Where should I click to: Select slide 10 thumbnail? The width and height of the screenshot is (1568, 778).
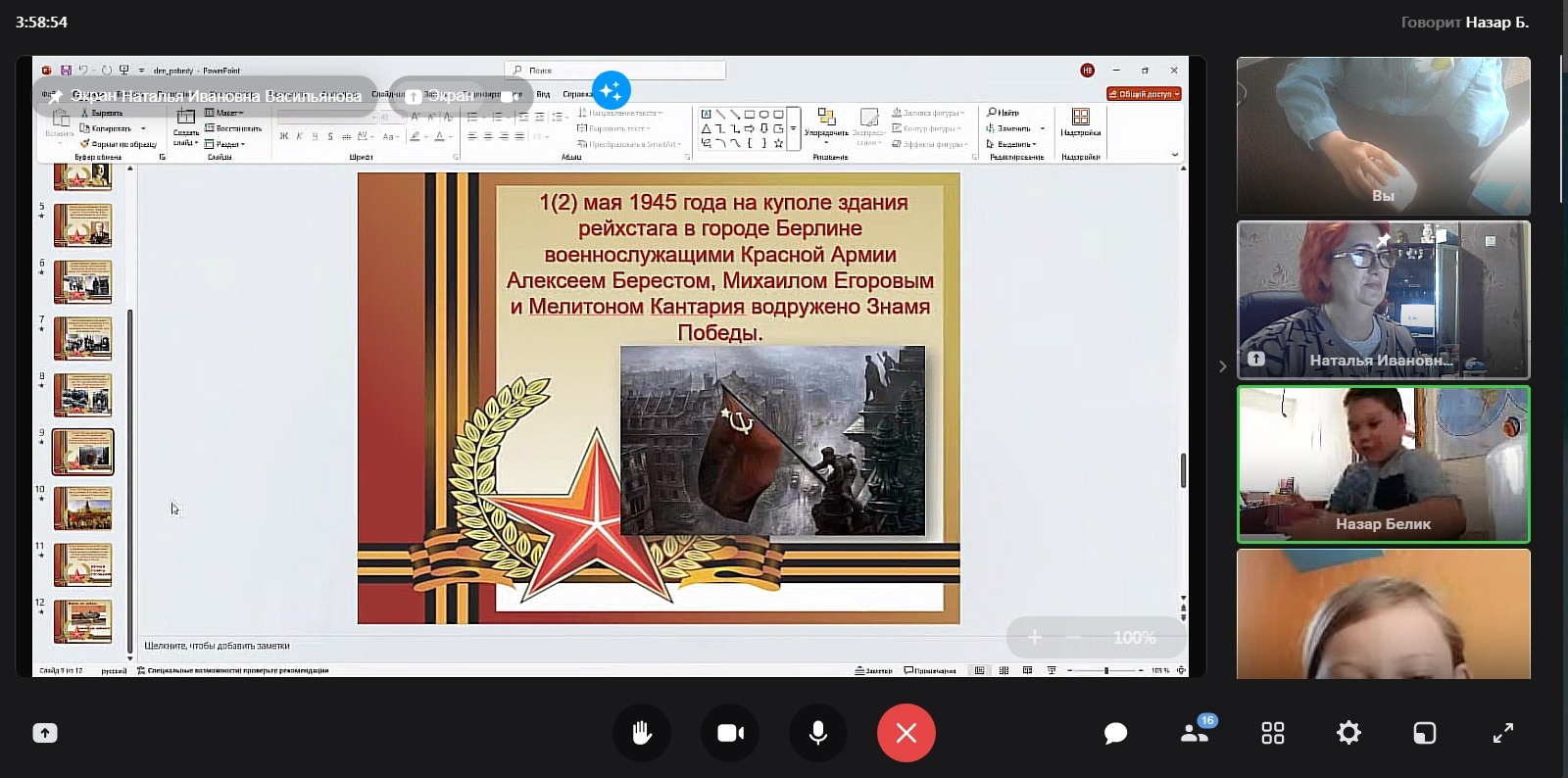[82, 509]
